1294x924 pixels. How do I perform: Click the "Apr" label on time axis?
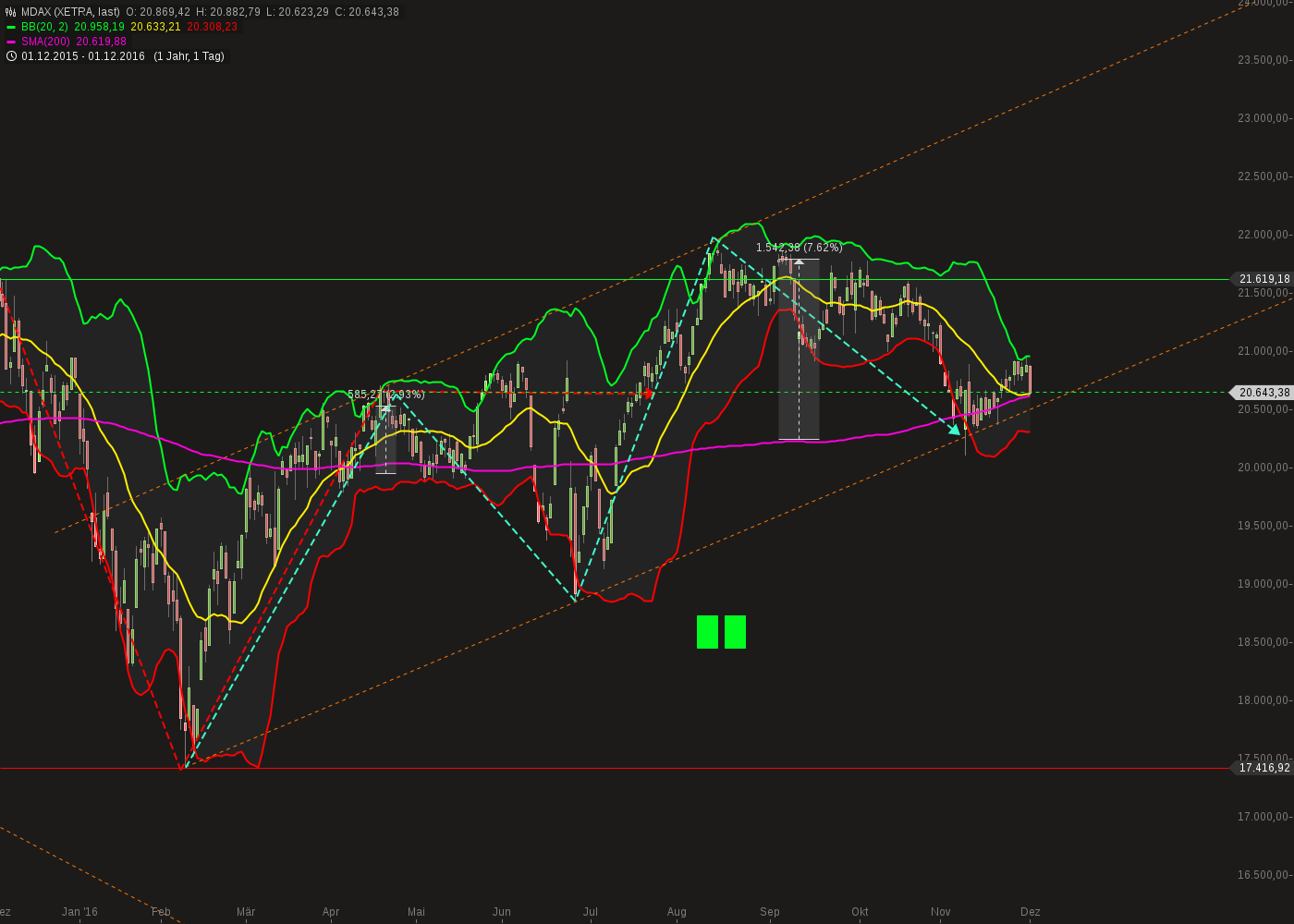331,912
